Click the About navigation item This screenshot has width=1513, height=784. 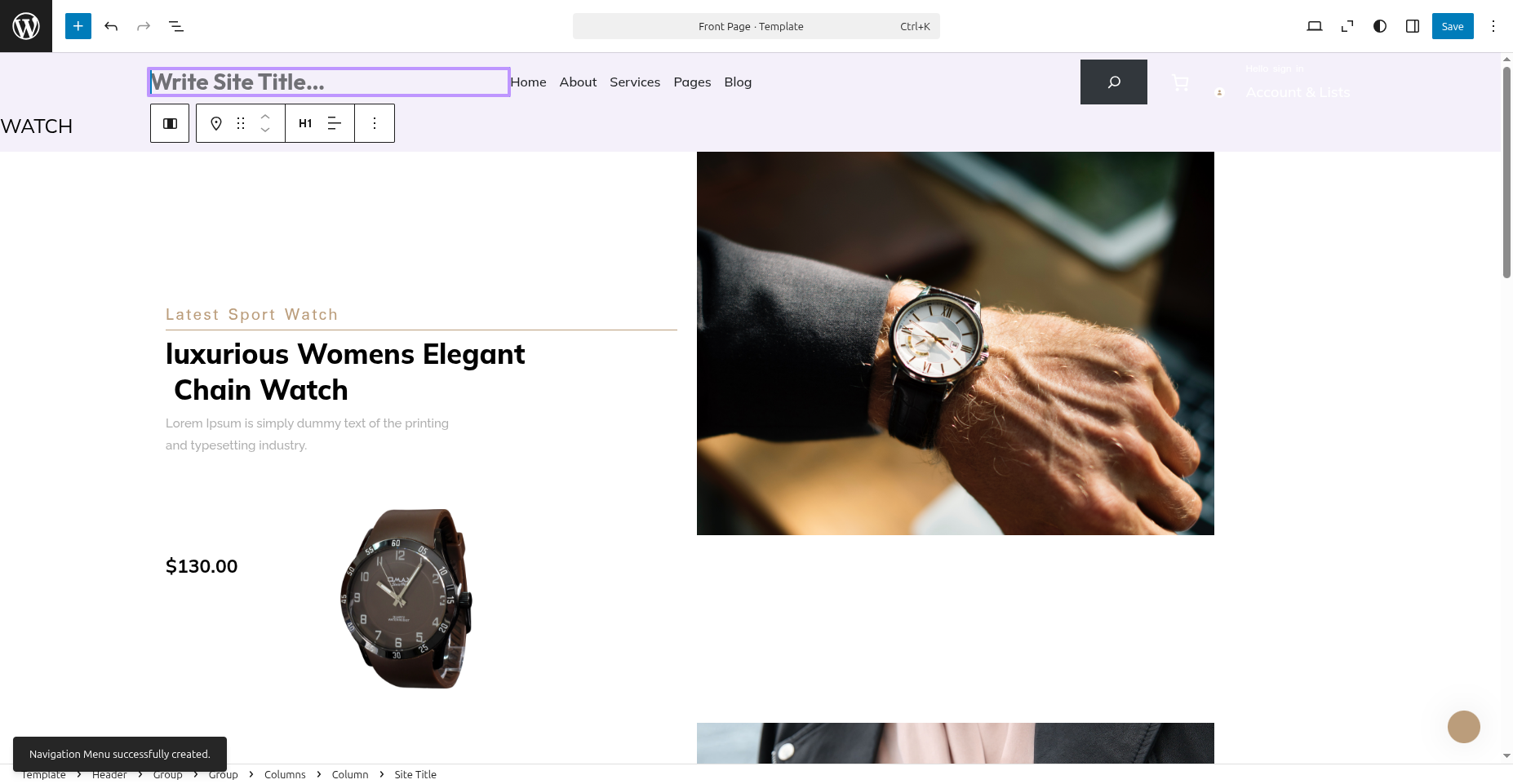coord(578,82)
